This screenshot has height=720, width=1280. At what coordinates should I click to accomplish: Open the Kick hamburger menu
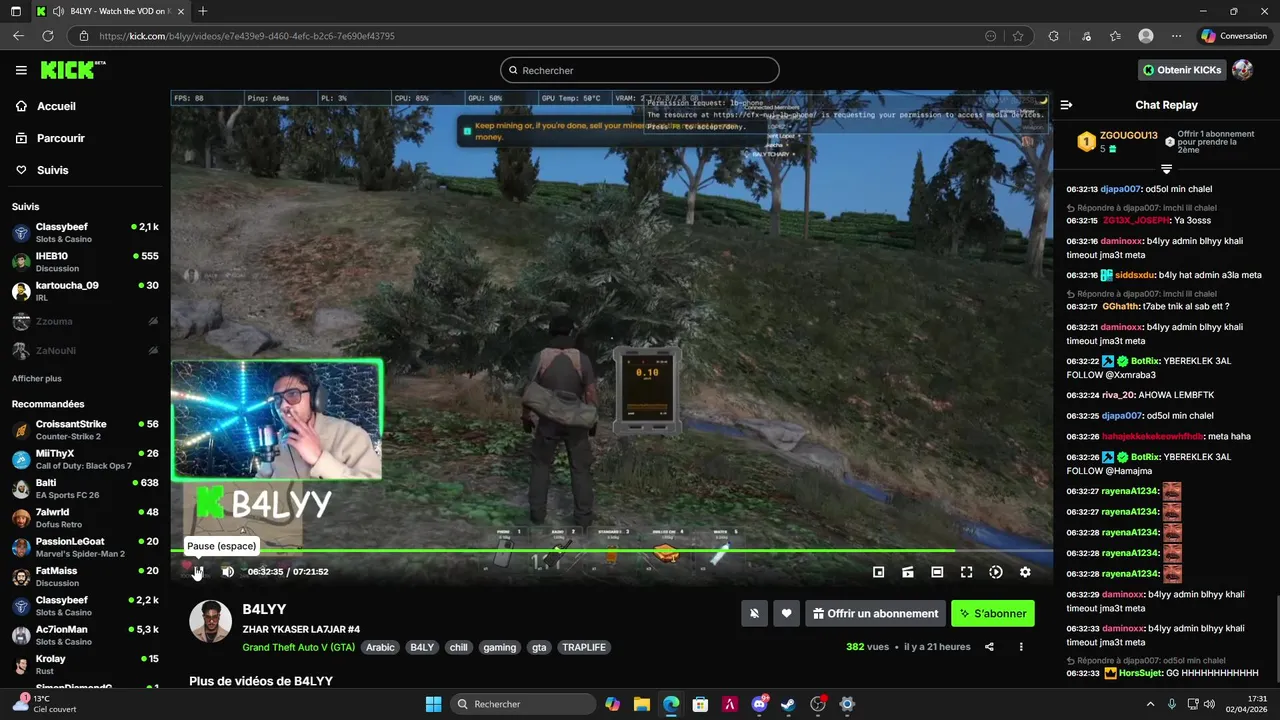[x=21, y=70]
